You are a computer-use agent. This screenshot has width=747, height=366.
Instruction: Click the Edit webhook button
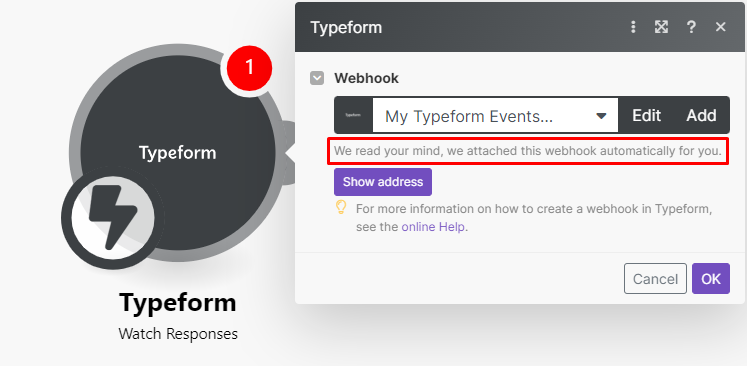[x=646, y=115]
